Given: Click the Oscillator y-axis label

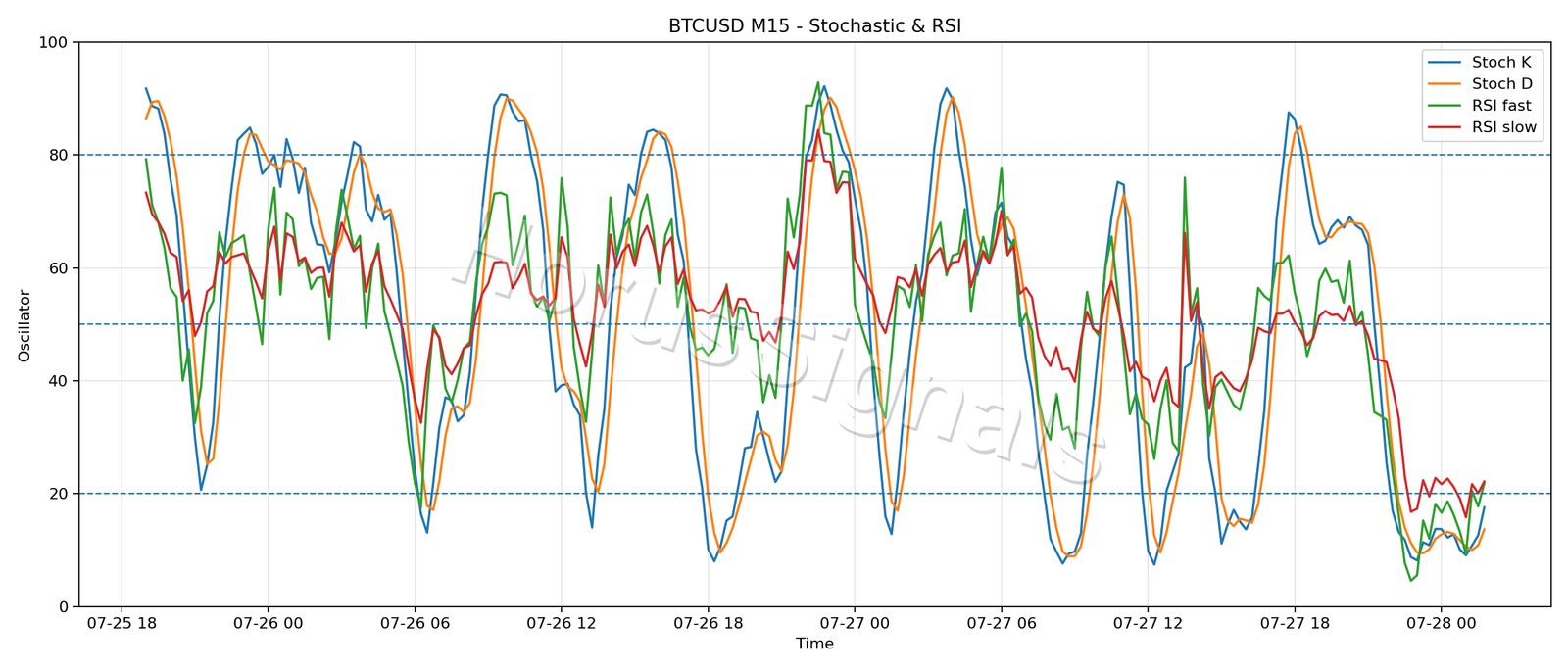Looking at the screenshot, I should (24, 325).
